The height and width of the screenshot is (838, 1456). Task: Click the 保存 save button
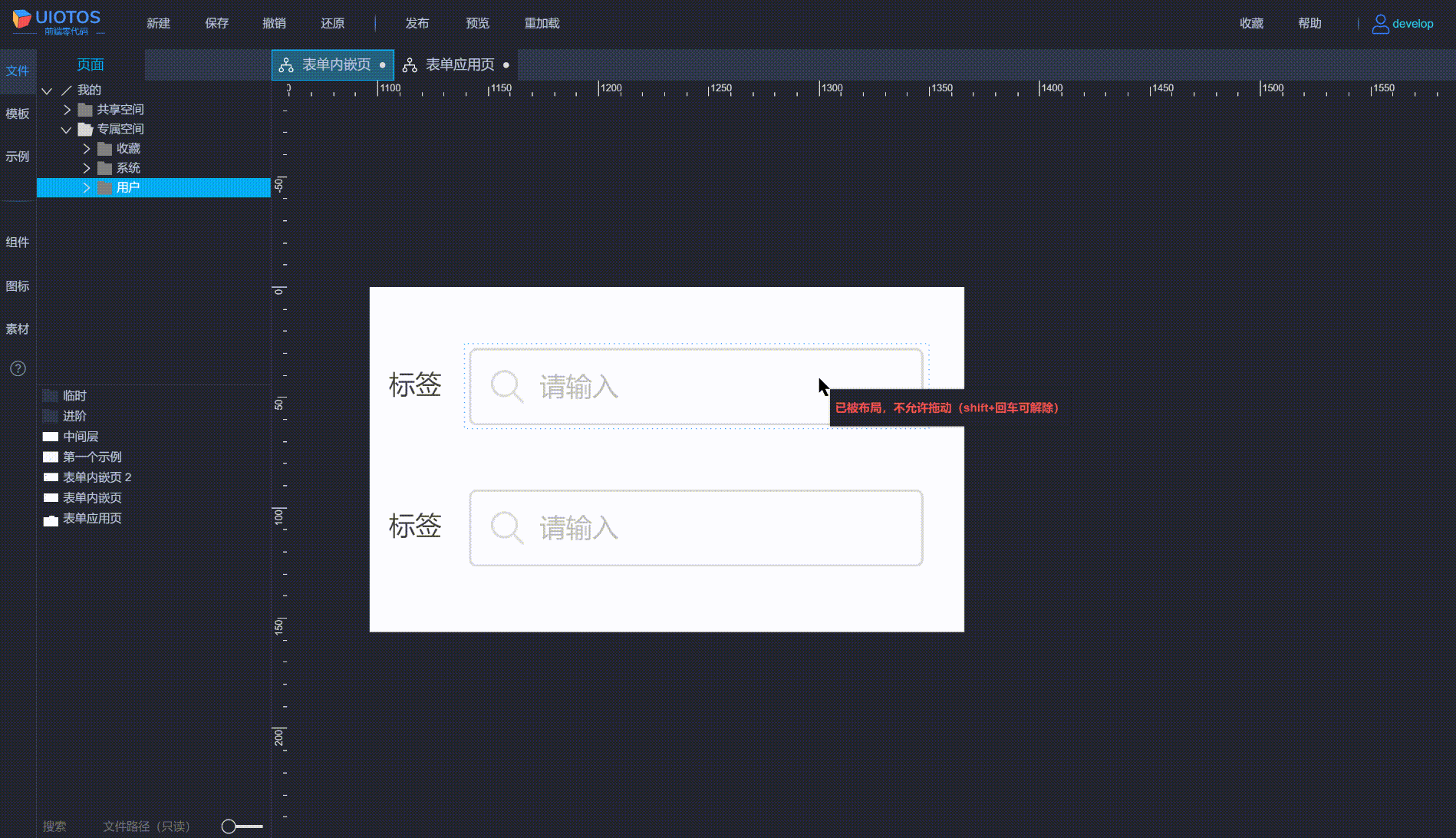point(216,23)
